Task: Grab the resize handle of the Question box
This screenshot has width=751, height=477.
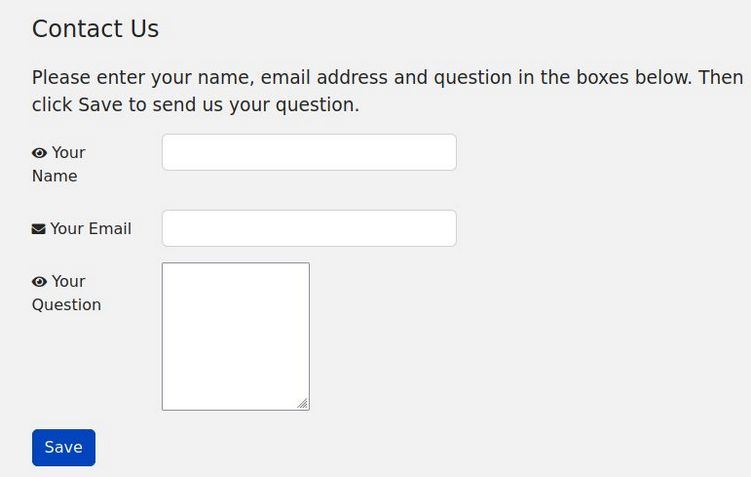Action: (302, 403)
